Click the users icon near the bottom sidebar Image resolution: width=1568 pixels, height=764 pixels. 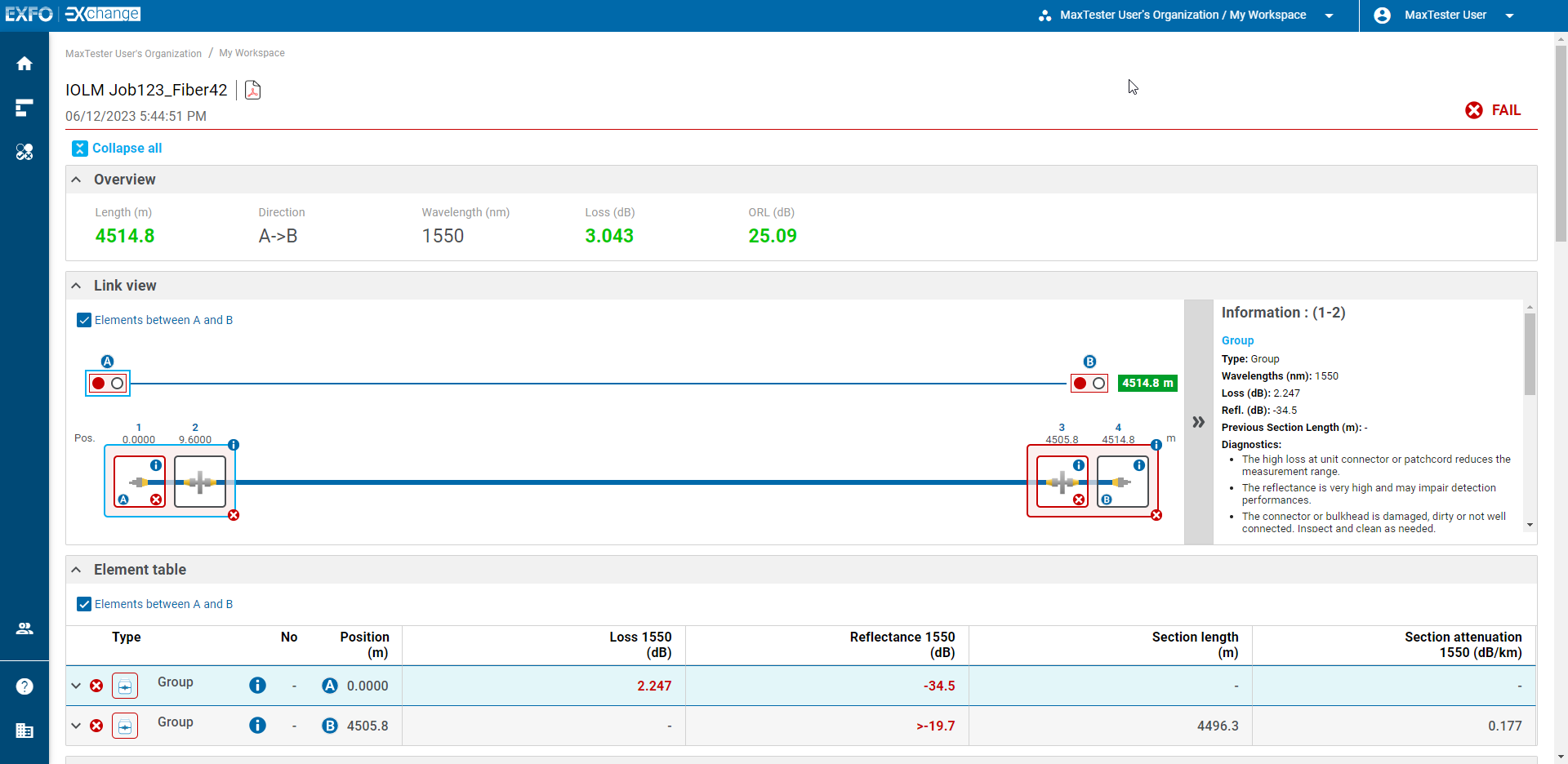coord(24,628)
